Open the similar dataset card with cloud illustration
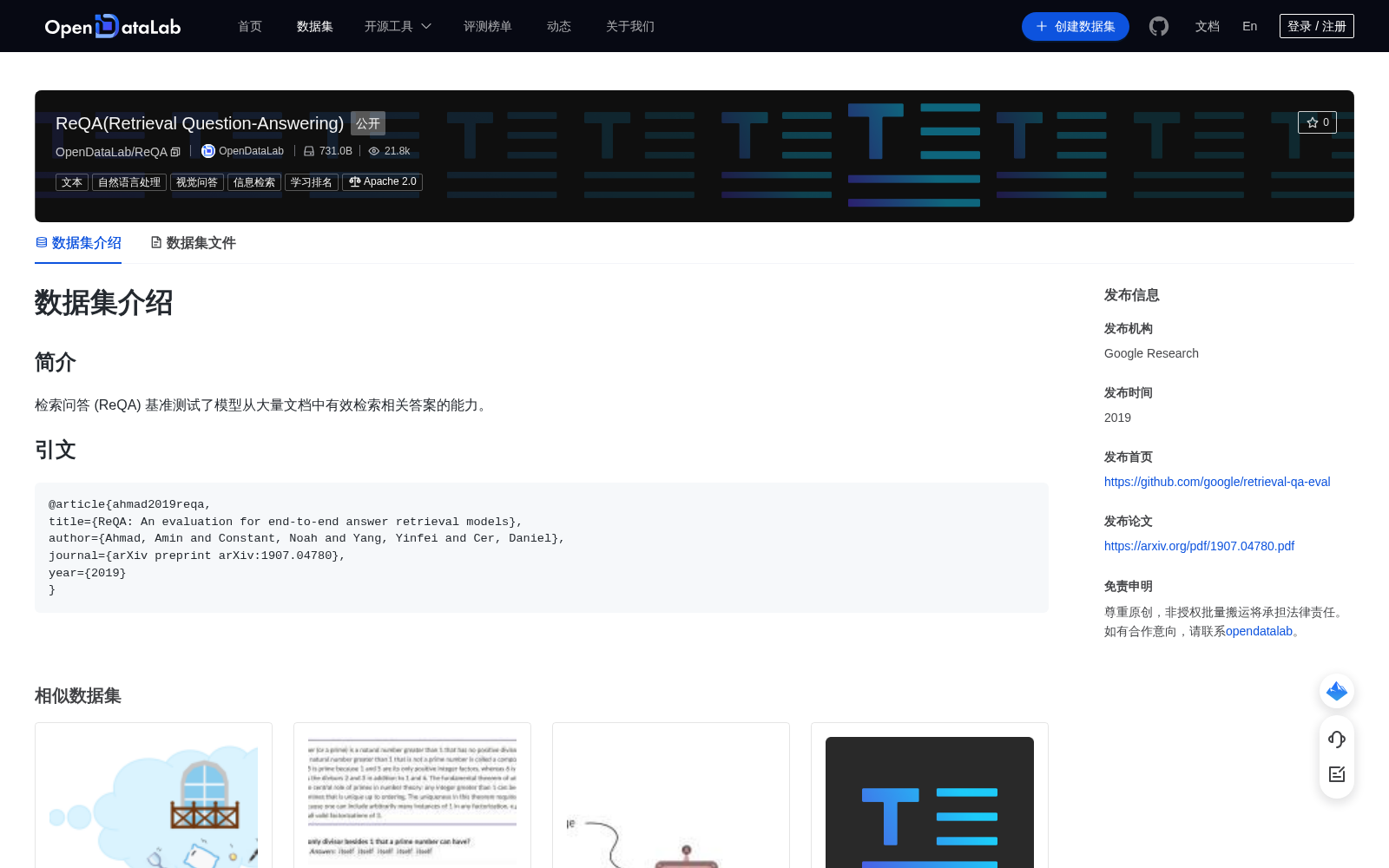 (x=154, y=795)
